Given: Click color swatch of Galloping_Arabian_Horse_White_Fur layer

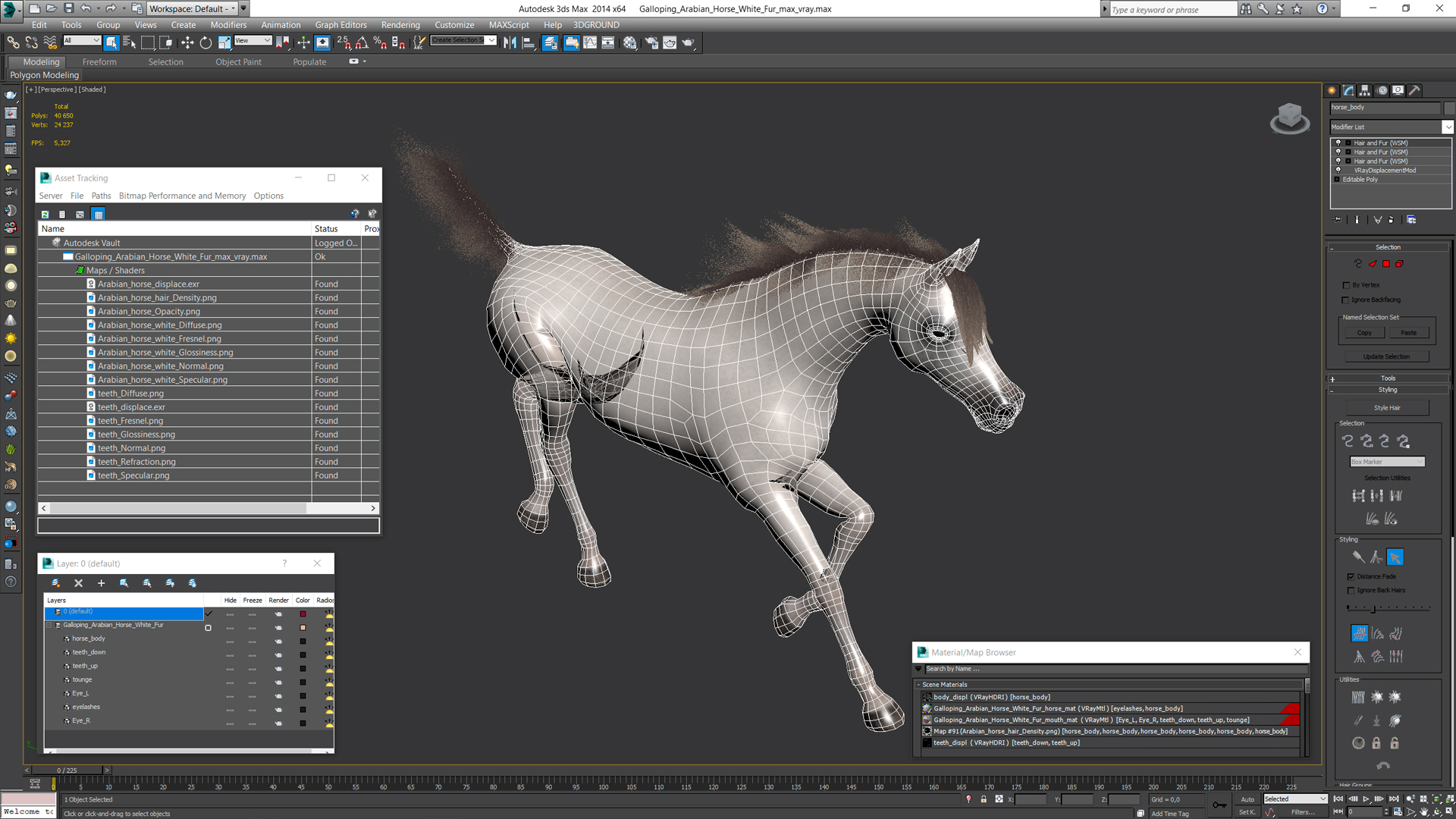Looking at the screenshot, I should [x=303, y=628].
